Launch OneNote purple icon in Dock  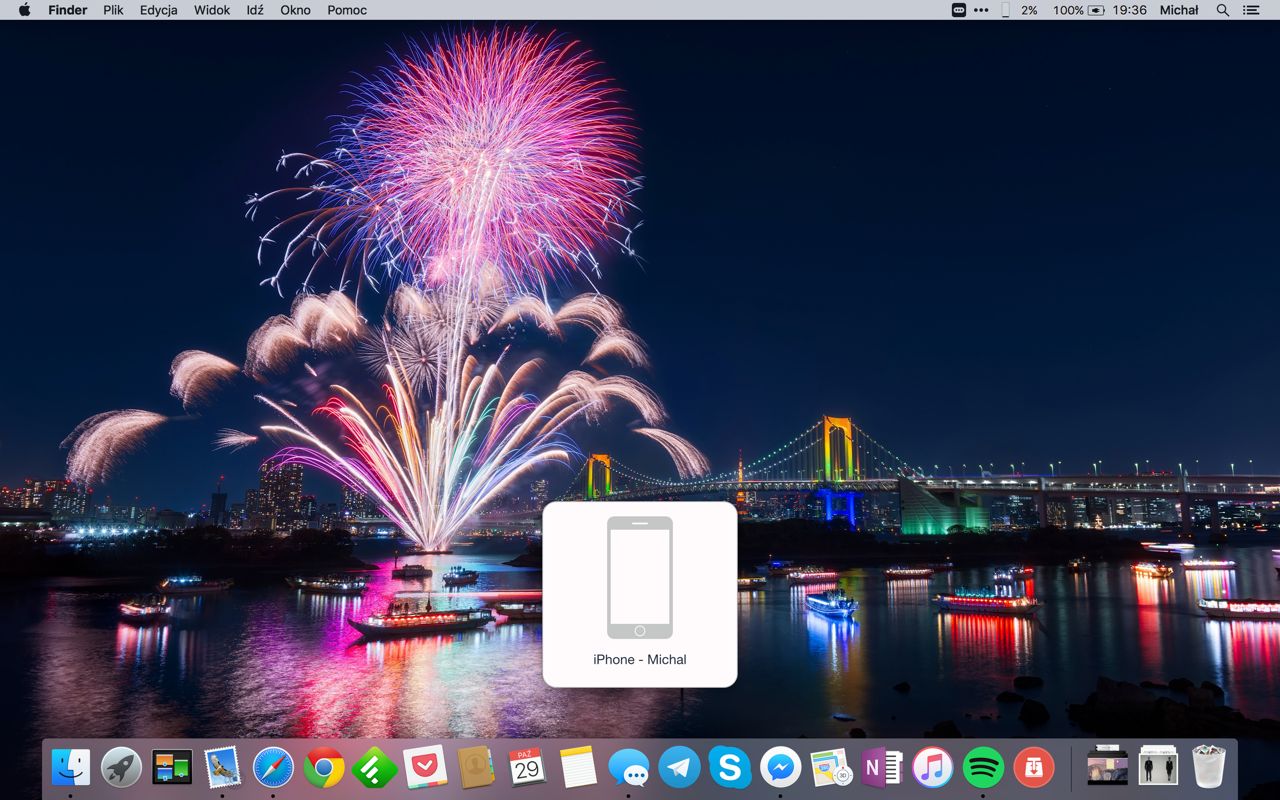pyautogui.click(x=882, y=768)
